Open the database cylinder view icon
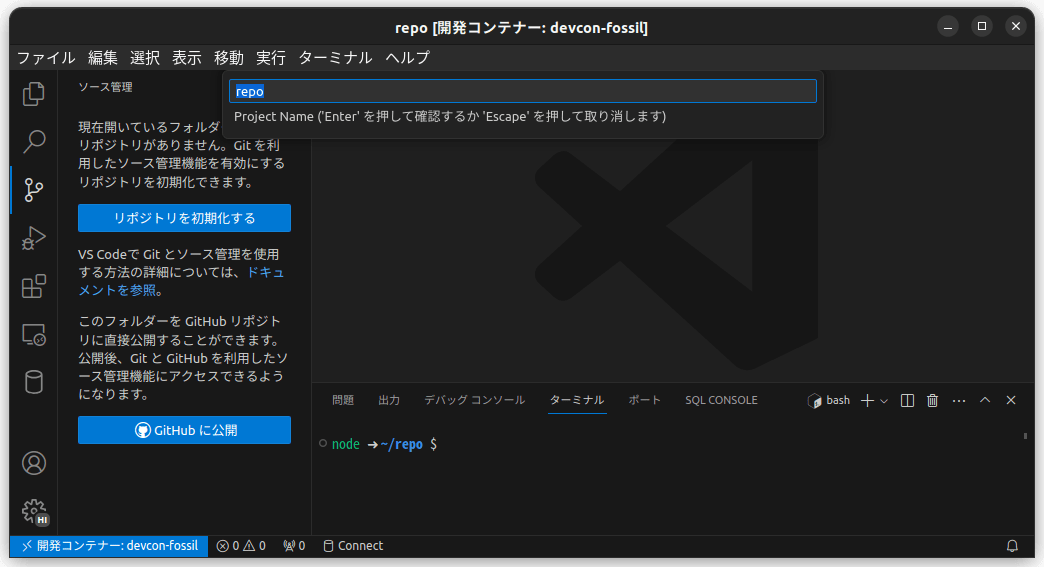The image size is (1044, 567). click(33, 382)
